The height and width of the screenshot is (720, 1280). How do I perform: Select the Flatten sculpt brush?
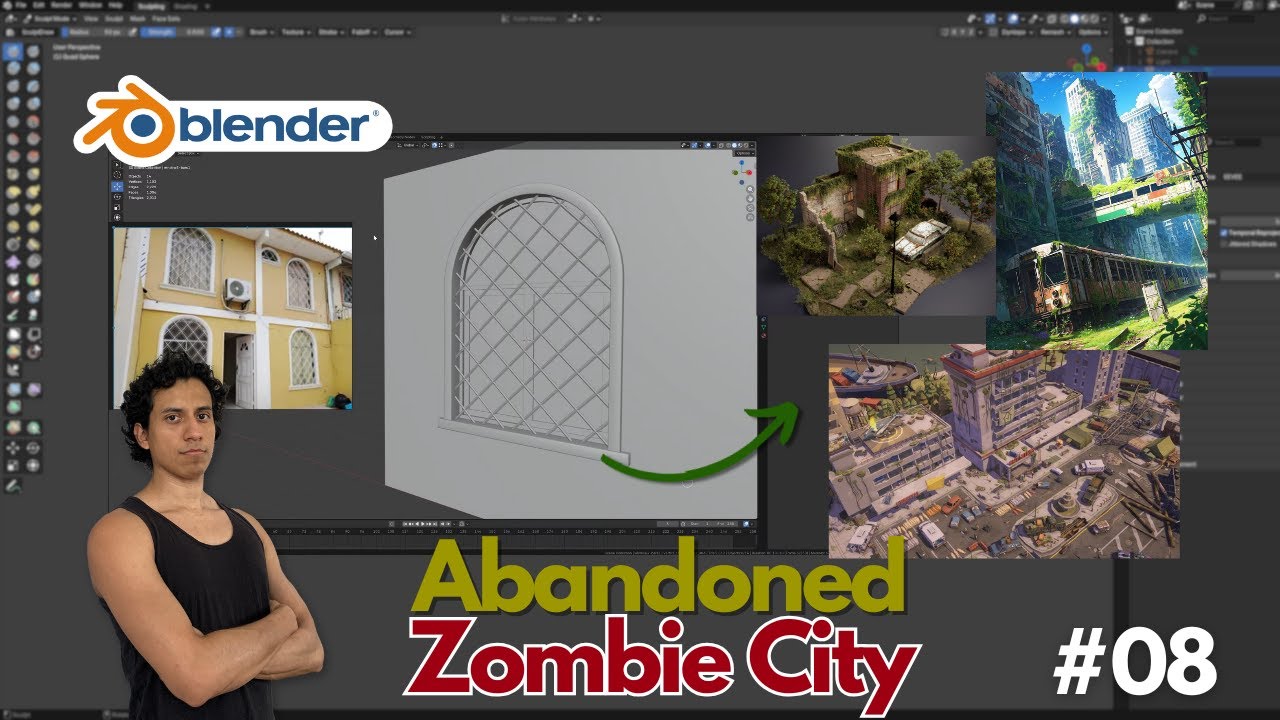(13, 139)
